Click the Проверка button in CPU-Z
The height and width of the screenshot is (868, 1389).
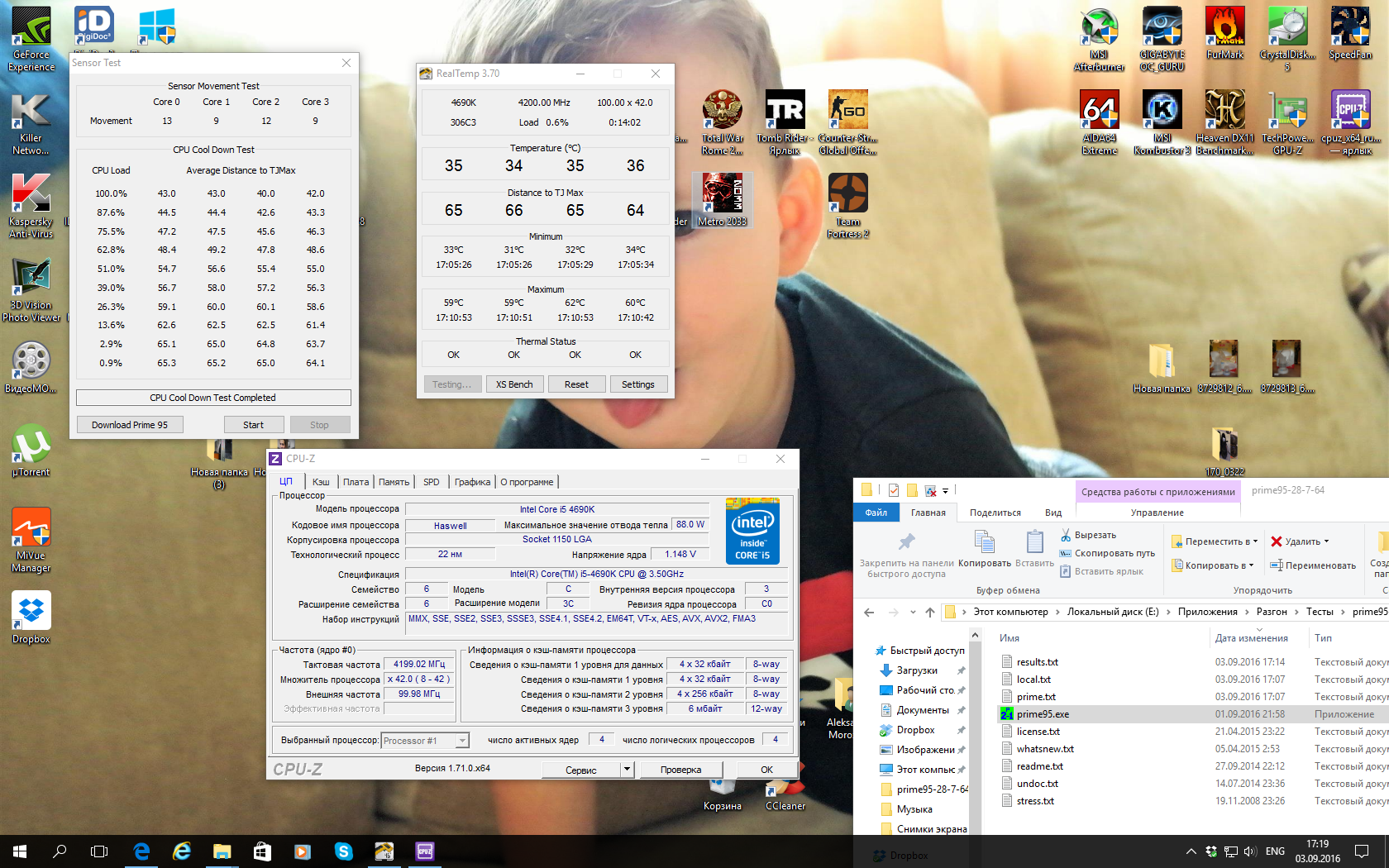pyautogui.click(x=680, y=770)
